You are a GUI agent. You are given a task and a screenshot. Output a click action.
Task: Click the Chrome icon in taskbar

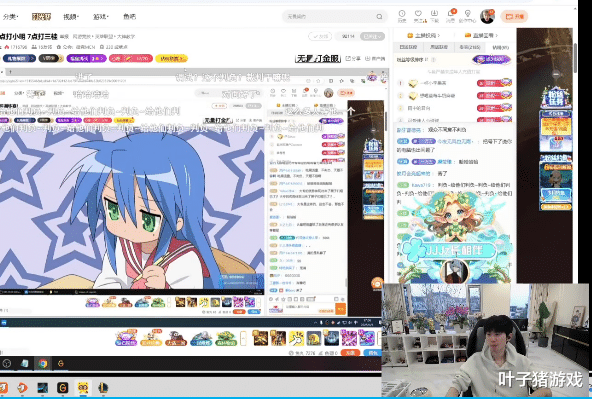click(43, 364)
